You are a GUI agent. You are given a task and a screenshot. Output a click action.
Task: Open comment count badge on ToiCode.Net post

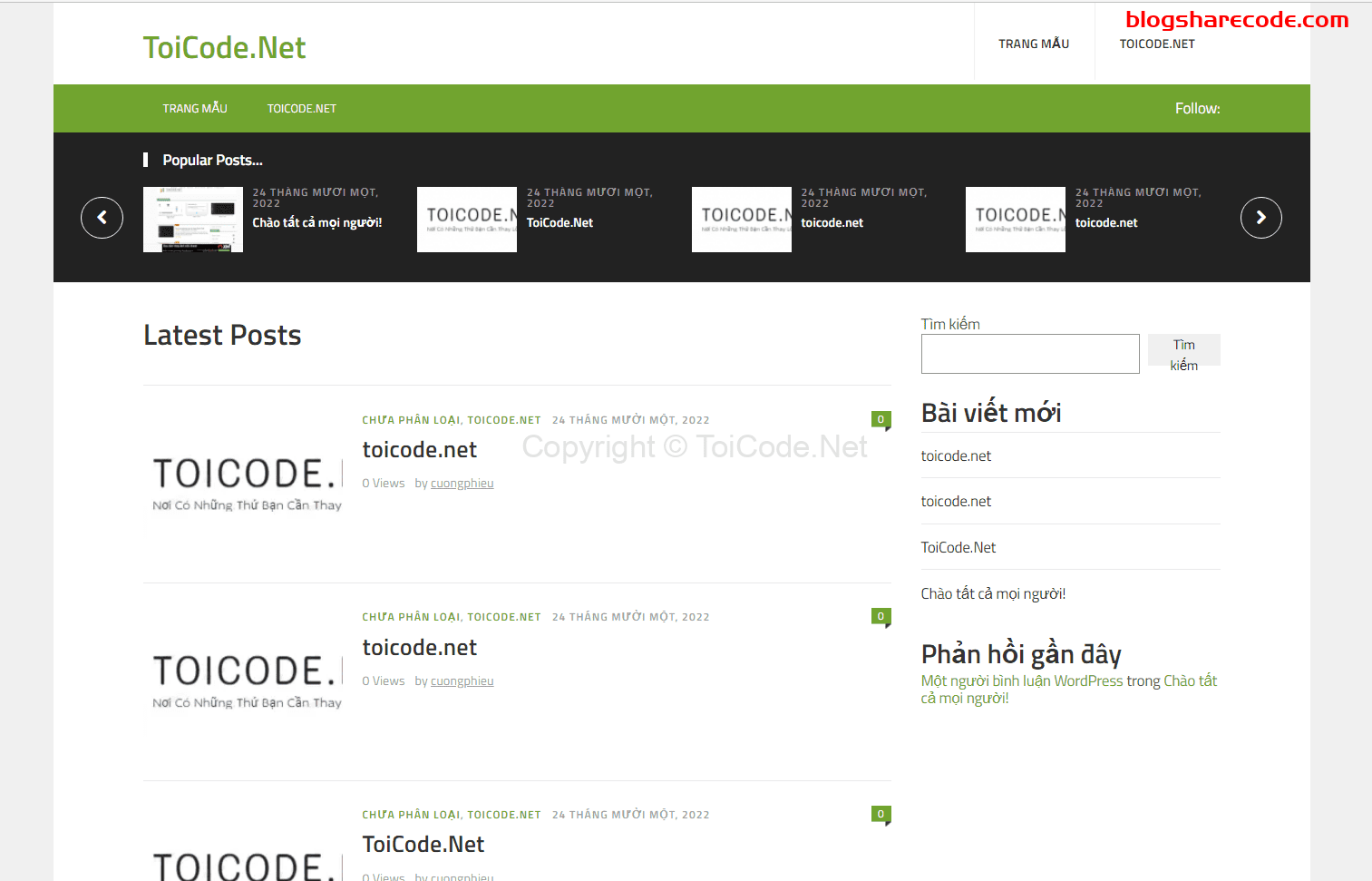[x=881, y=815]
